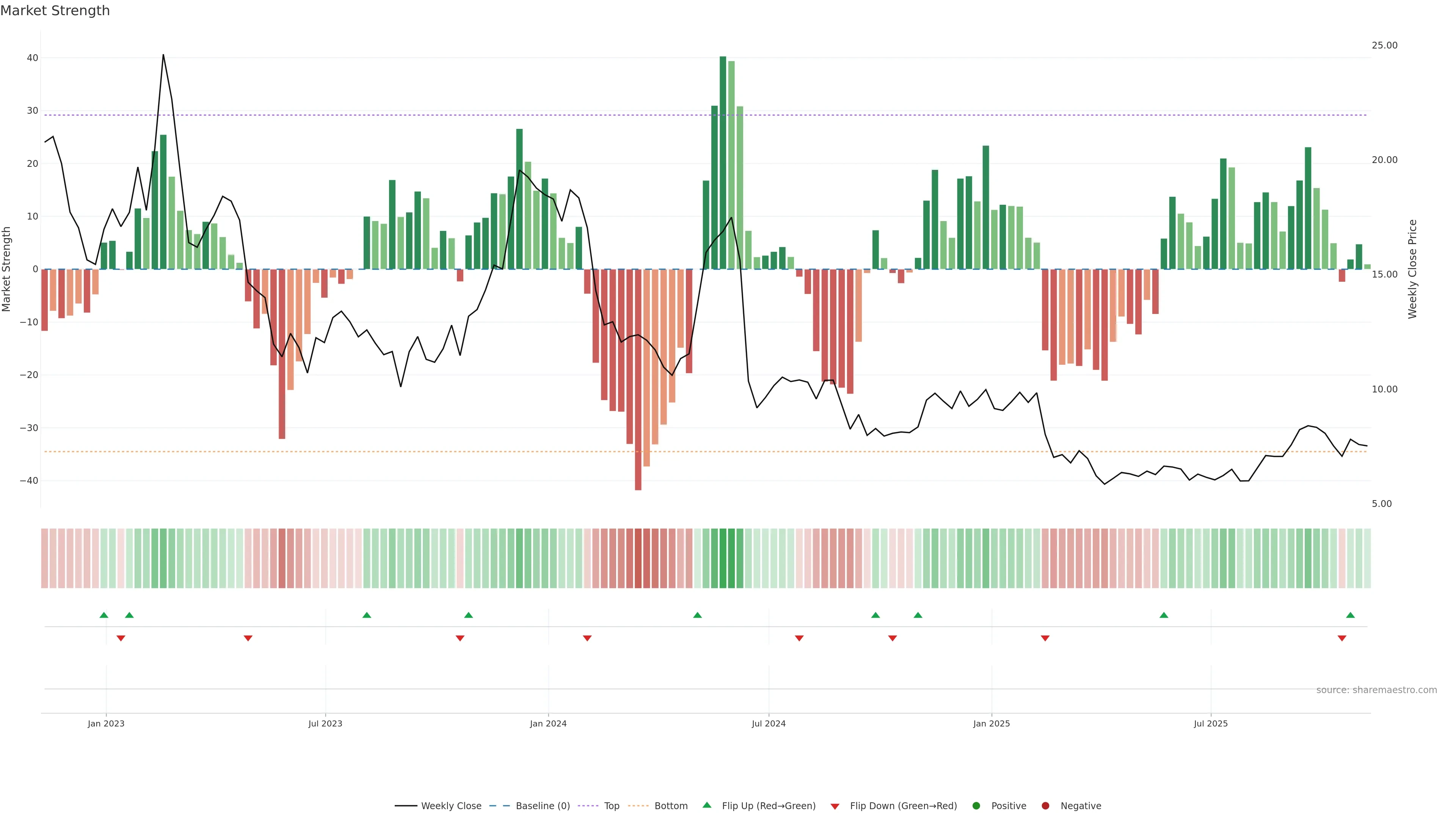Click the last red flip-down triangle marker
This screenshot has width=1456, height=819.
(1342, 638)
